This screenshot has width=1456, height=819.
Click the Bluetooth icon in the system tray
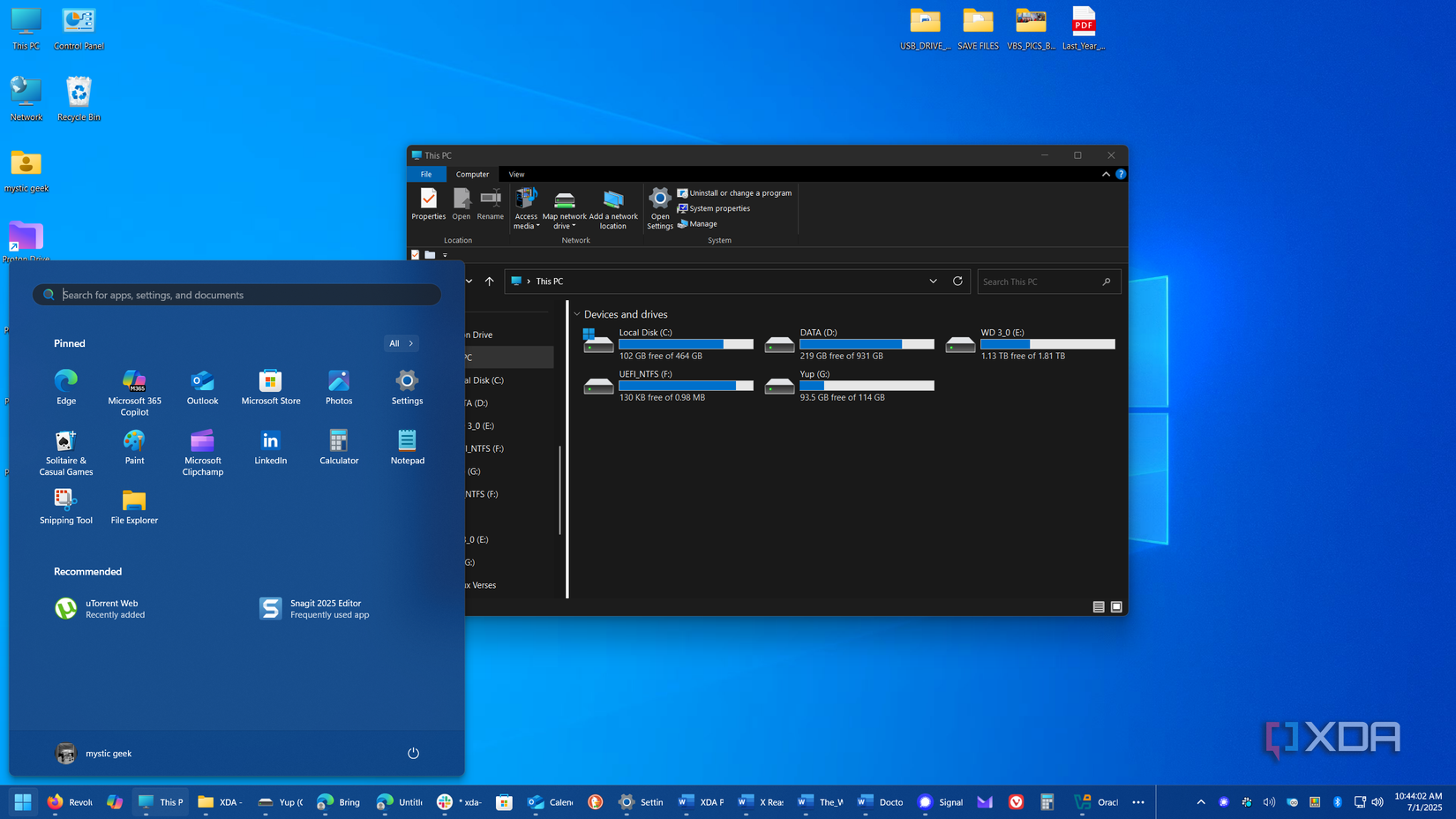coord(1338,802)
